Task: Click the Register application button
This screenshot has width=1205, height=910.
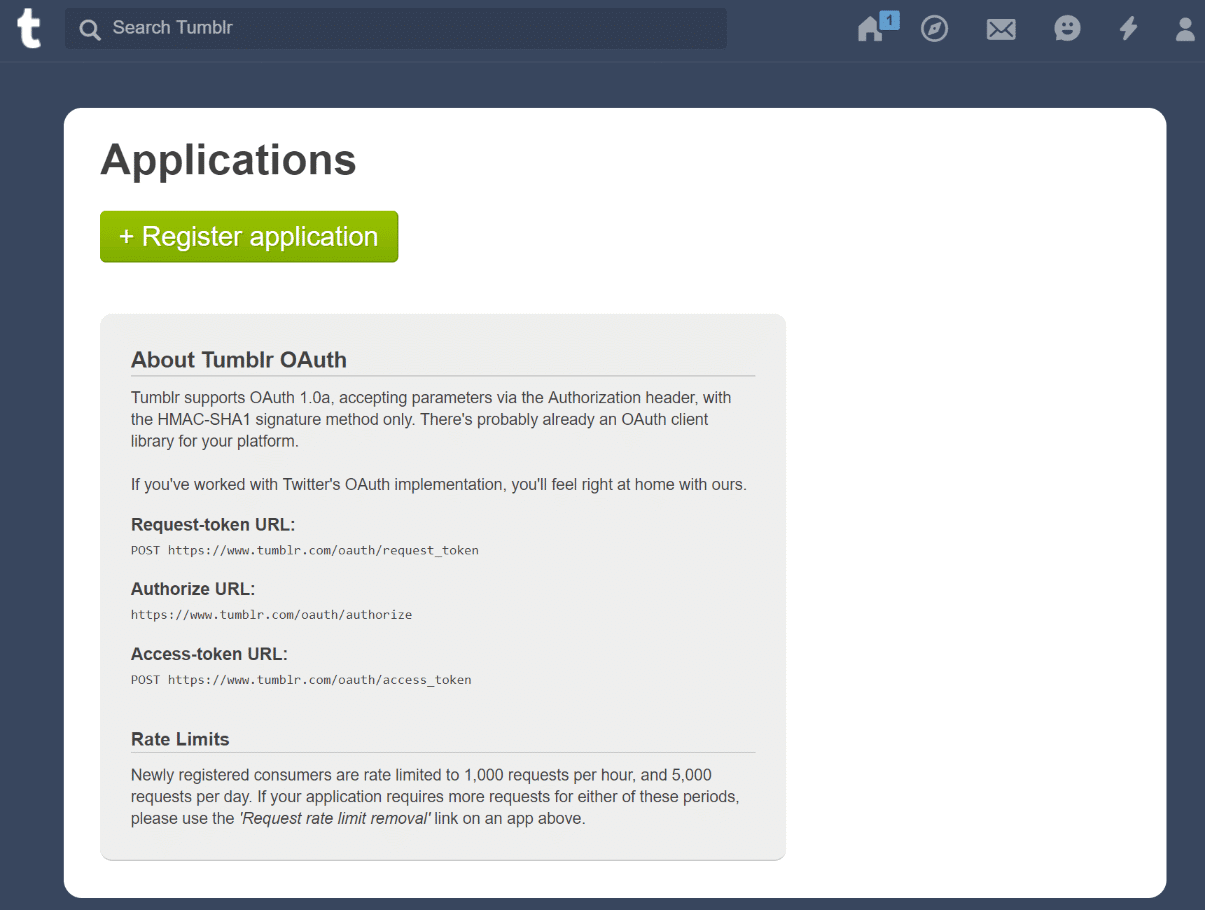Action: coord(249,237)
